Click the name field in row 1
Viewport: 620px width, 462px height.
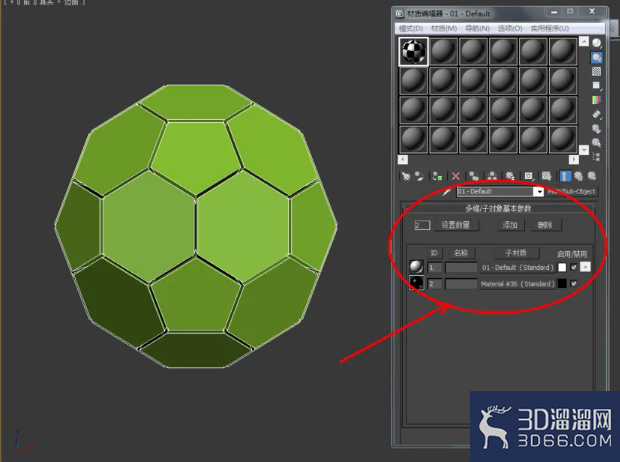coord(461,268)
